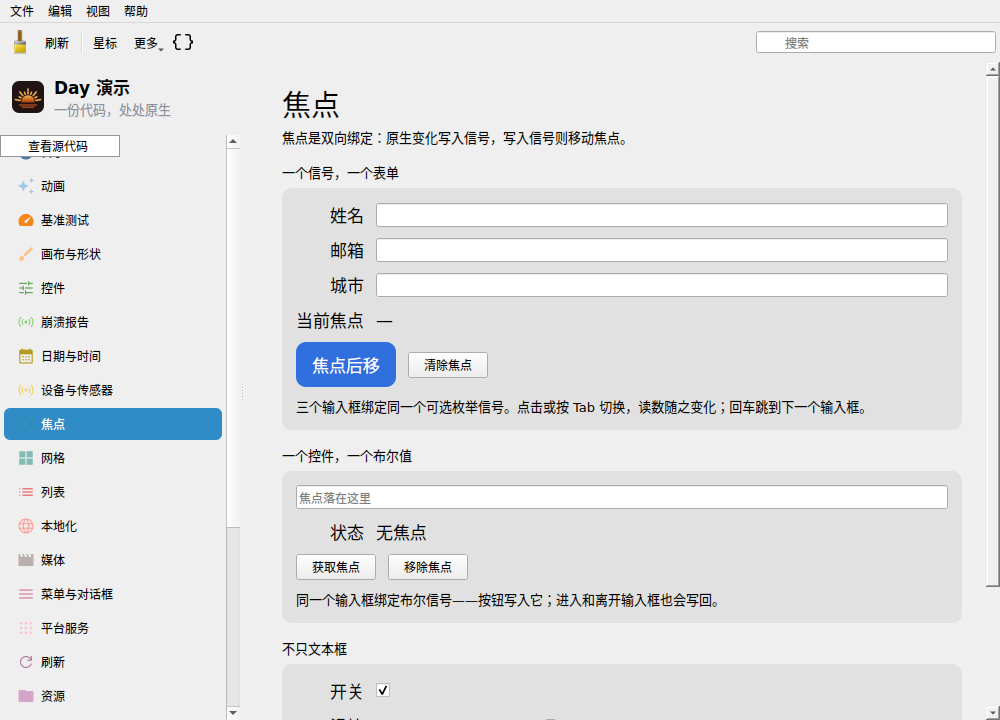This screenshot has width=1000, height=720.
Task: Click the blue 焦点后移 button
Action: tap(346, 365)
